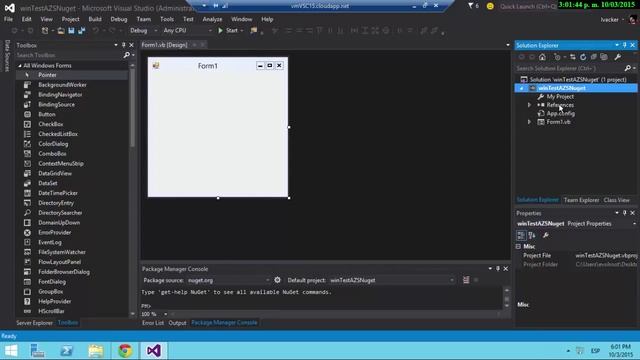
Task: Click the Categorized icon in Properties panel
Action: pos(521,236)
